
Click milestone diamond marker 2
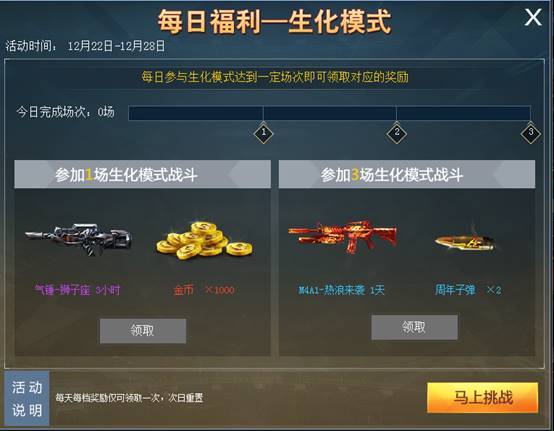tap(396, 133)
